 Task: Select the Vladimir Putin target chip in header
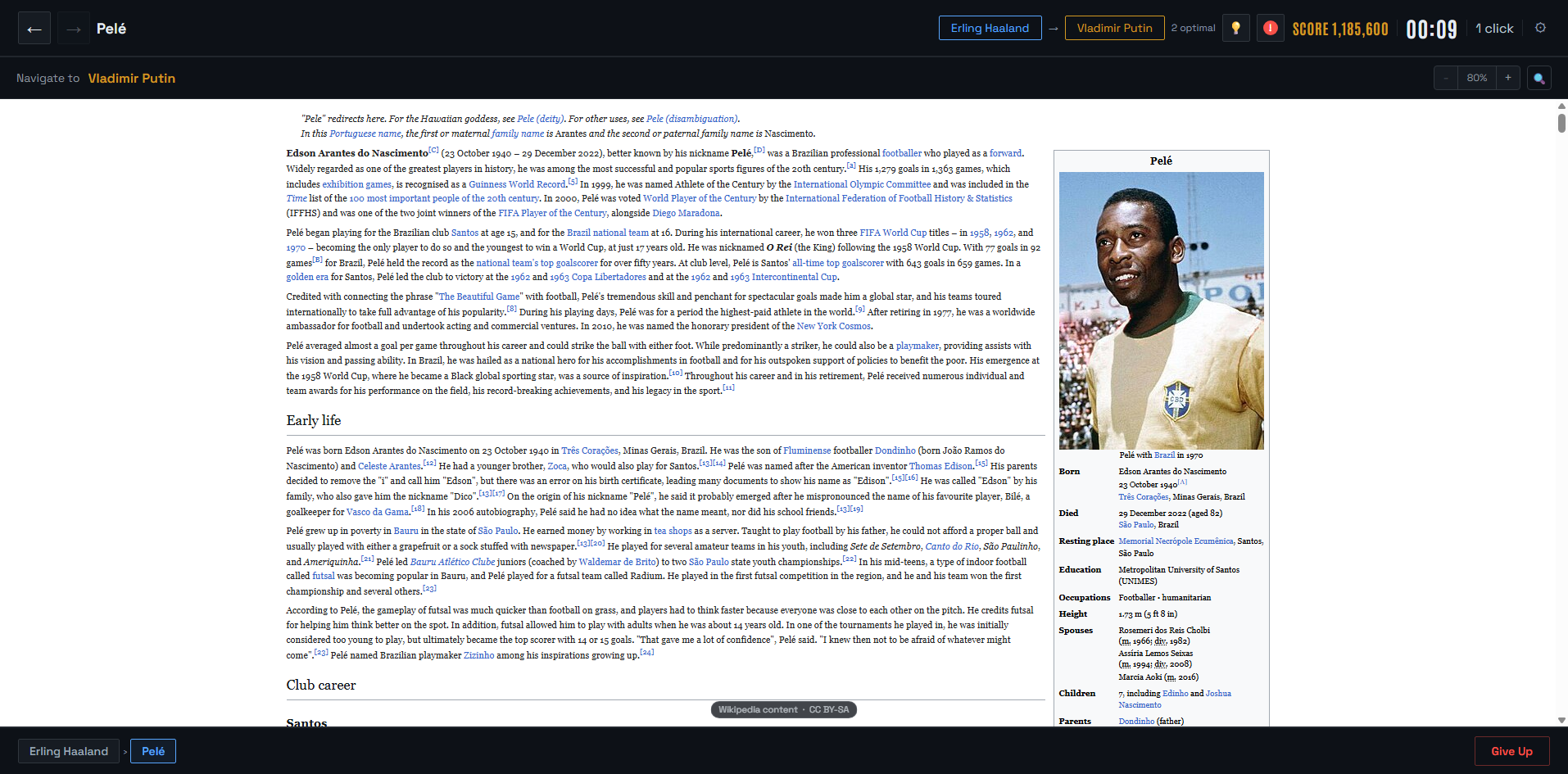point(1114,28)
